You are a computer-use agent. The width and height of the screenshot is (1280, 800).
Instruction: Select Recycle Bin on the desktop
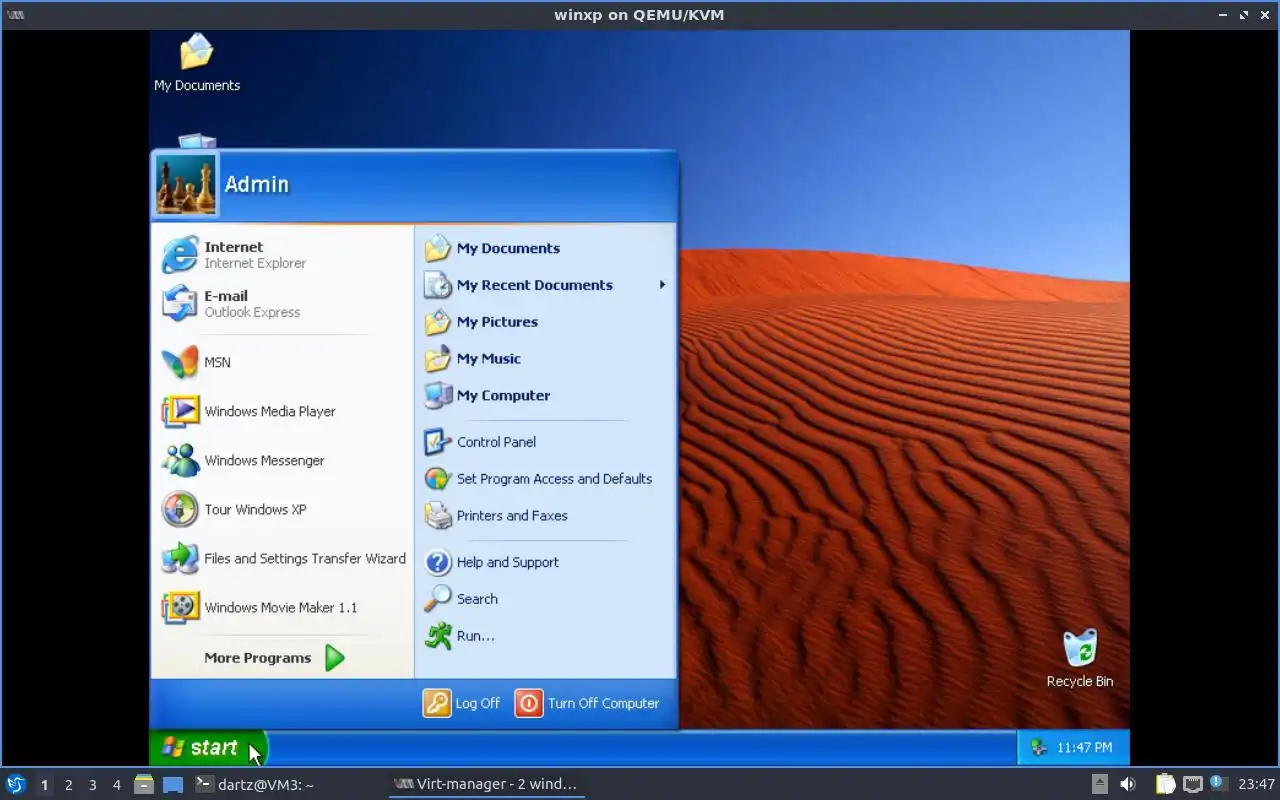click(x=1080, y=659)
